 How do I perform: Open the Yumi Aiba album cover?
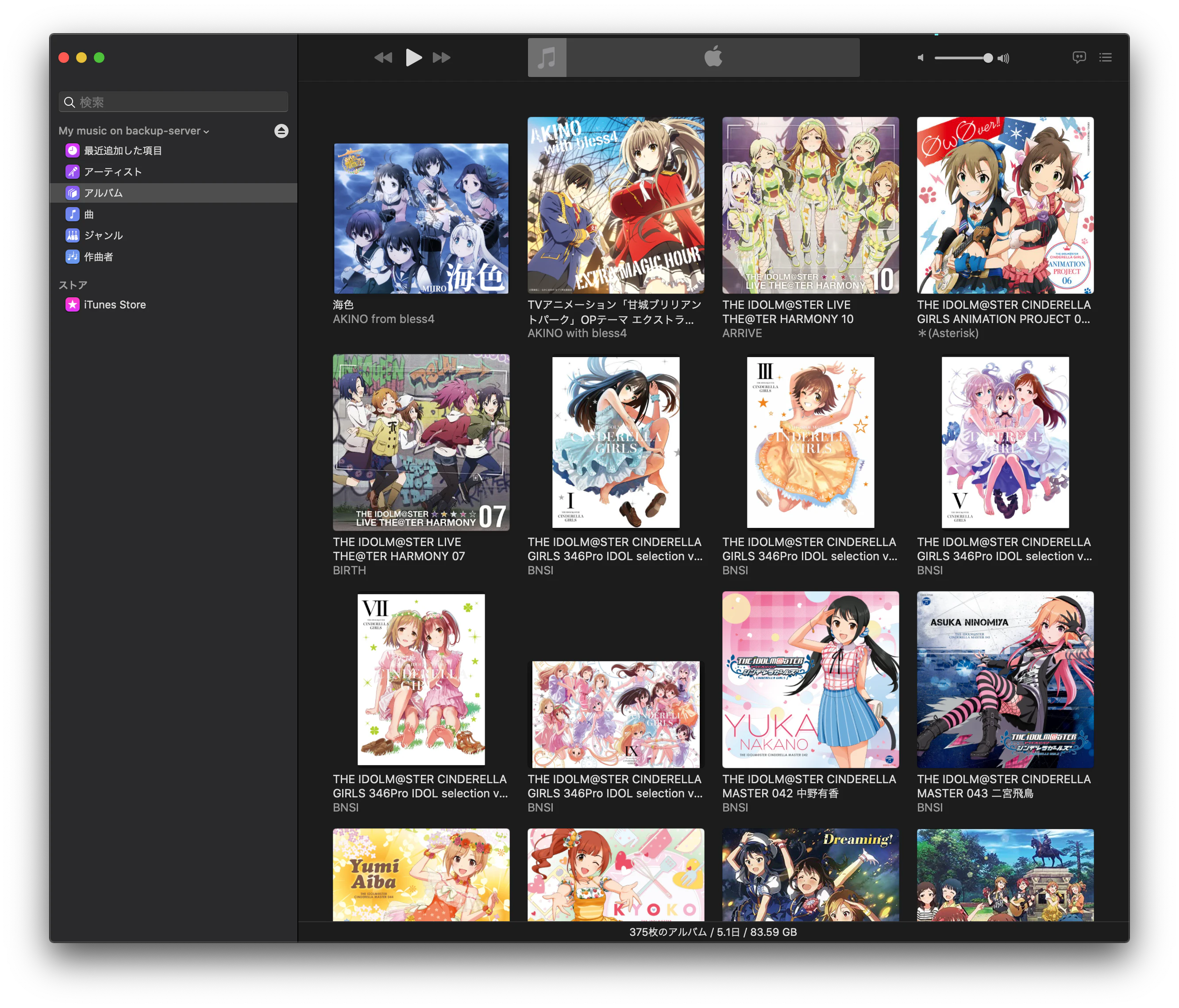421,875
